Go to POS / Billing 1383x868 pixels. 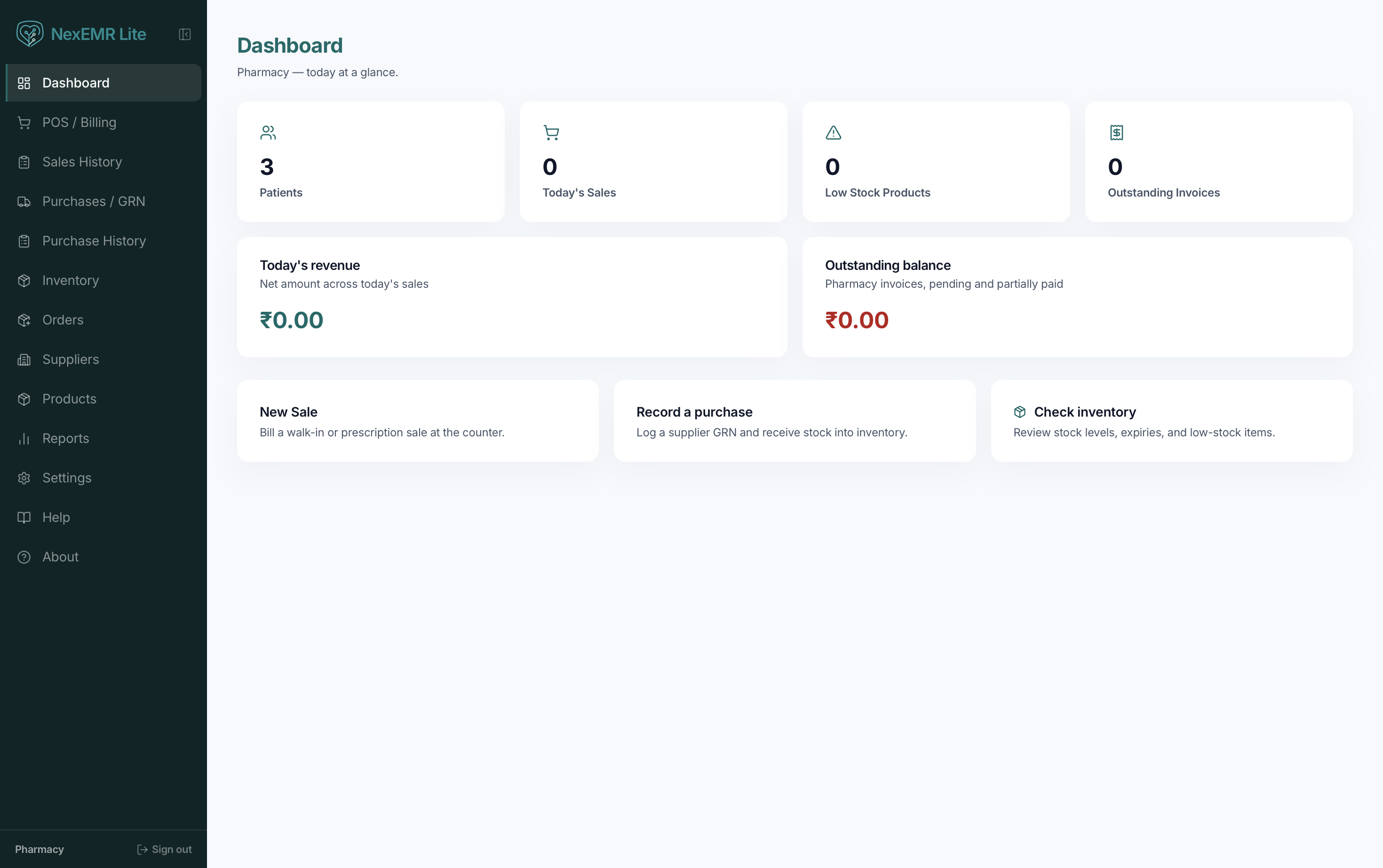pos(103,122)
